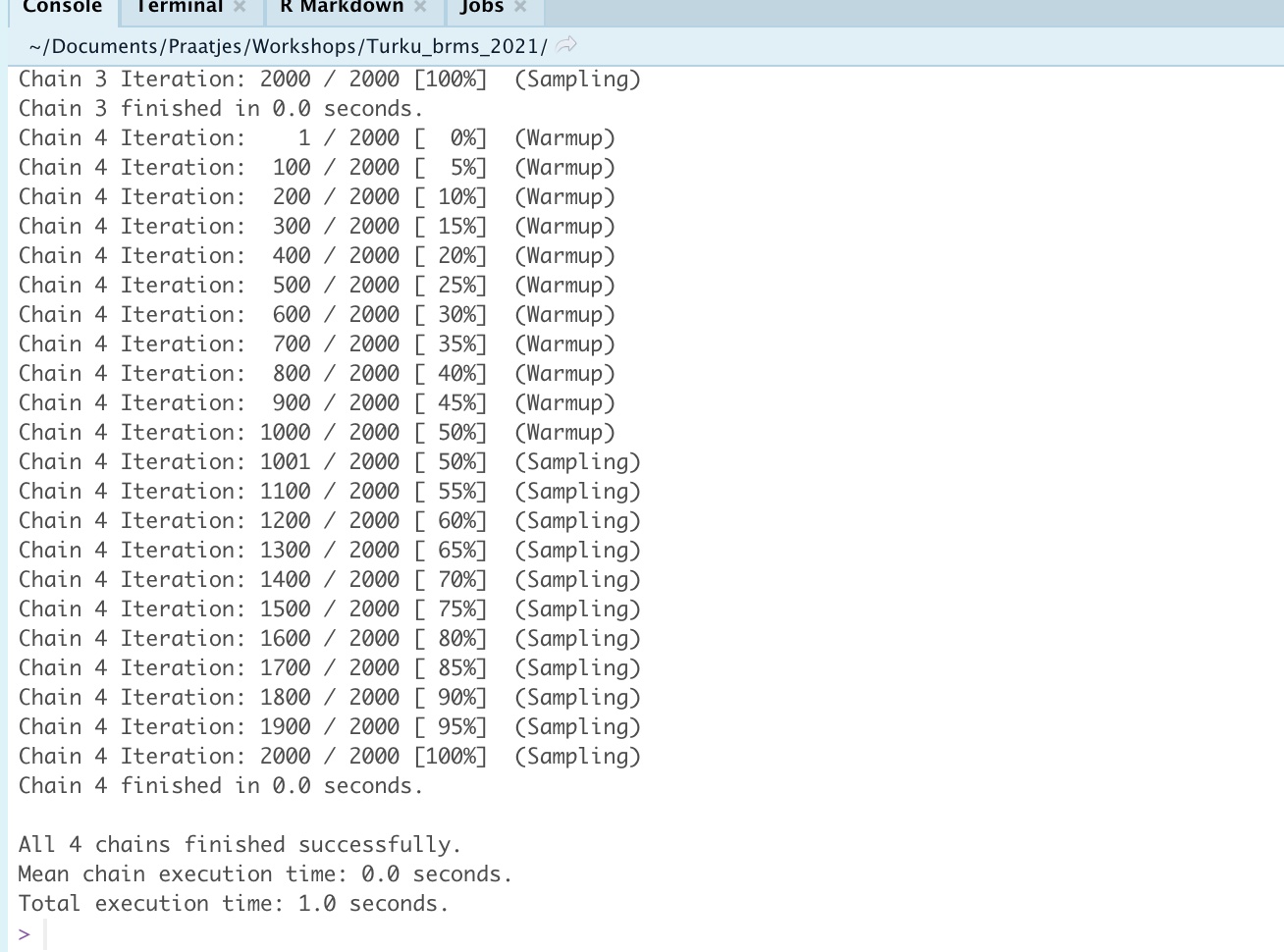
Task: Click Chain 4 iteration 1001 Sampling line
Action: coord(329,462)
